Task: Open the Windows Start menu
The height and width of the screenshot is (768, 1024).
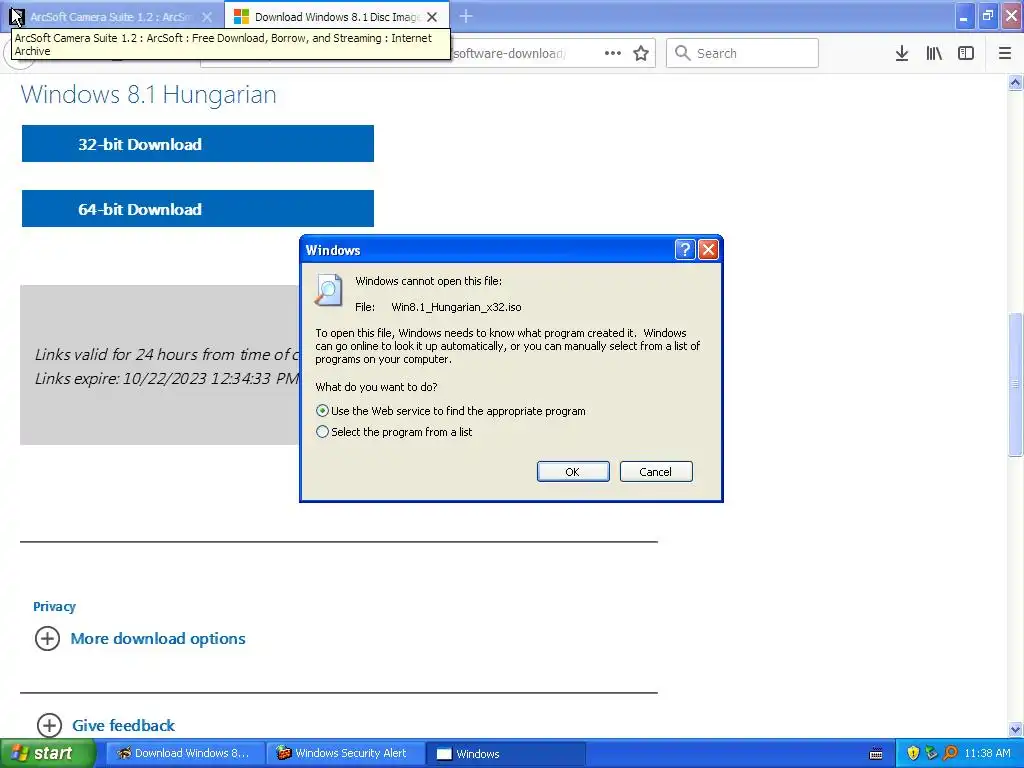Action: click(47, 753)
